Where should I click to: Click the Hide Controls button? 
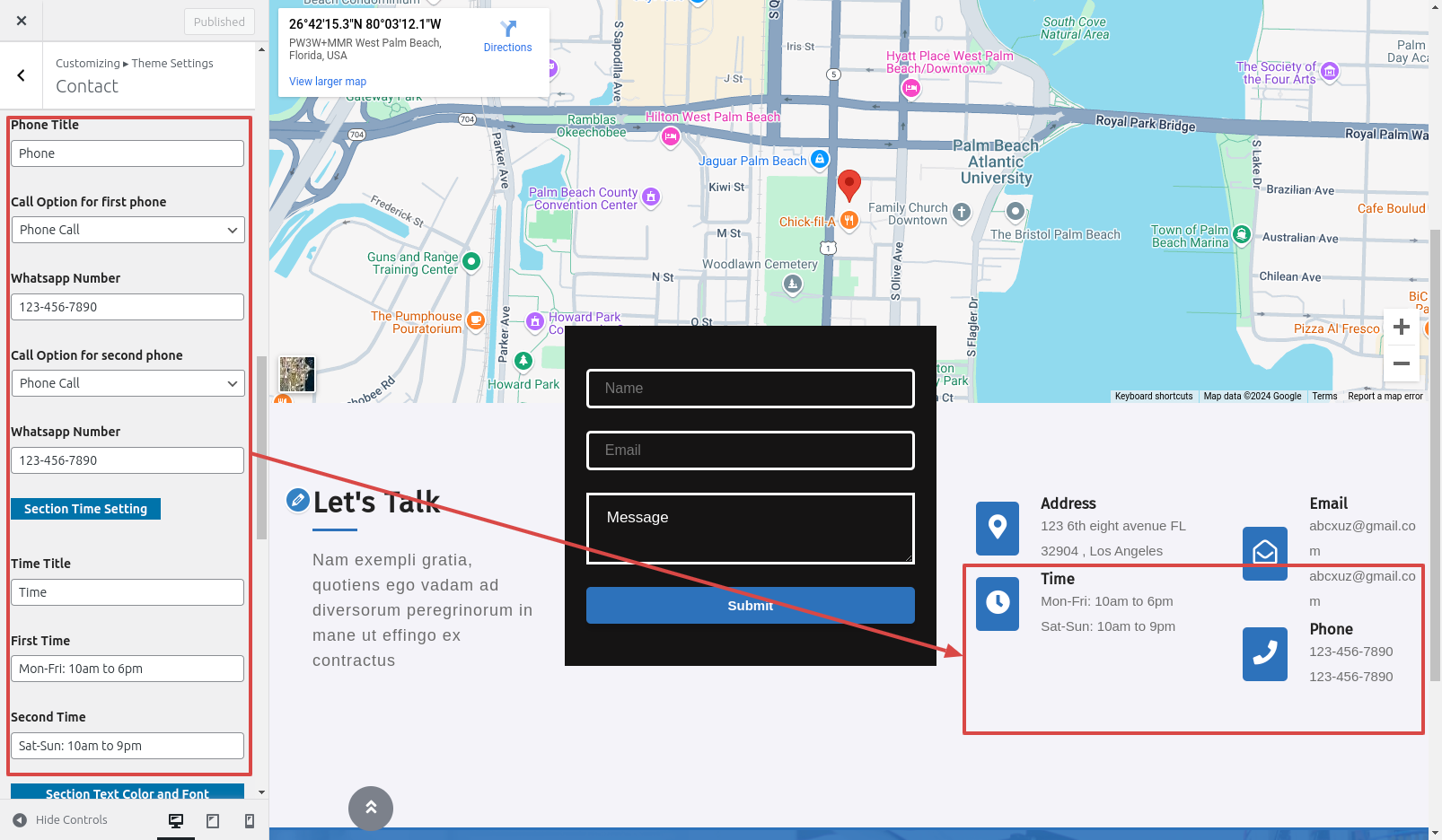coord(60,819)
